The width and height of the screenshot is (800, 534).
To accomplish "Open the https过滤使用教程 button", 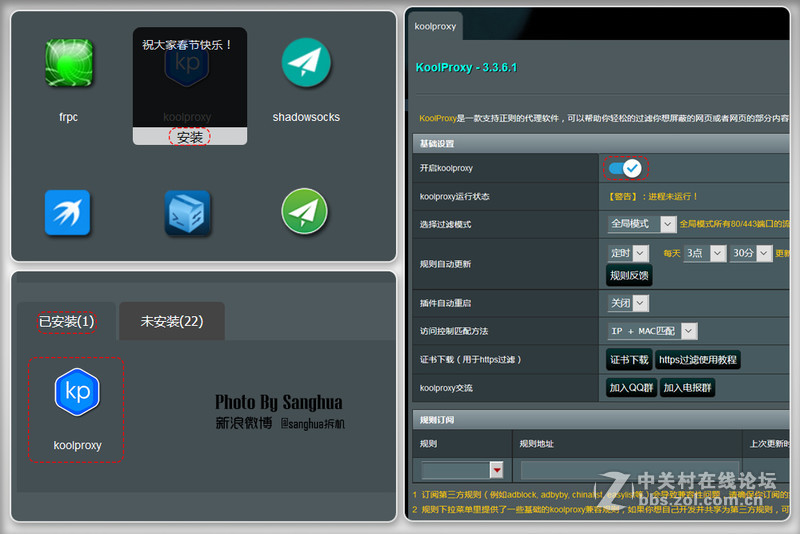I will [697, 360].
